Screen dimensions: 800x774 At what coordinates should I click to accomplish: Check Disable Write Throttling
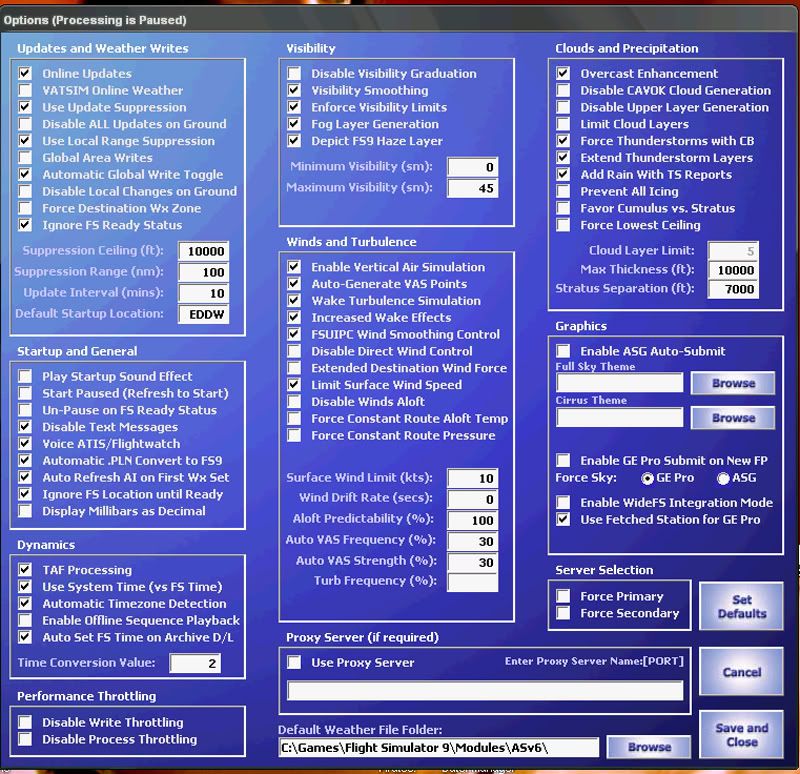[x=25, y=722]
